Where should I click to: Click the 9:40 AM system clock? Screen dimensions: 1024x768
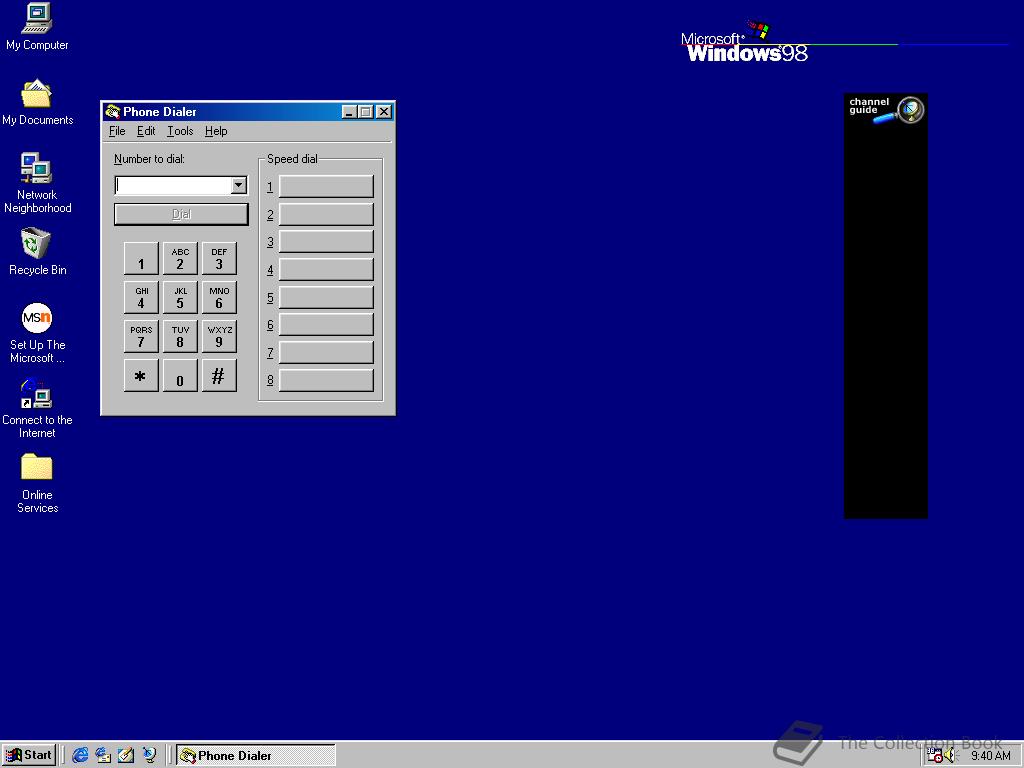tap(991, 756)
